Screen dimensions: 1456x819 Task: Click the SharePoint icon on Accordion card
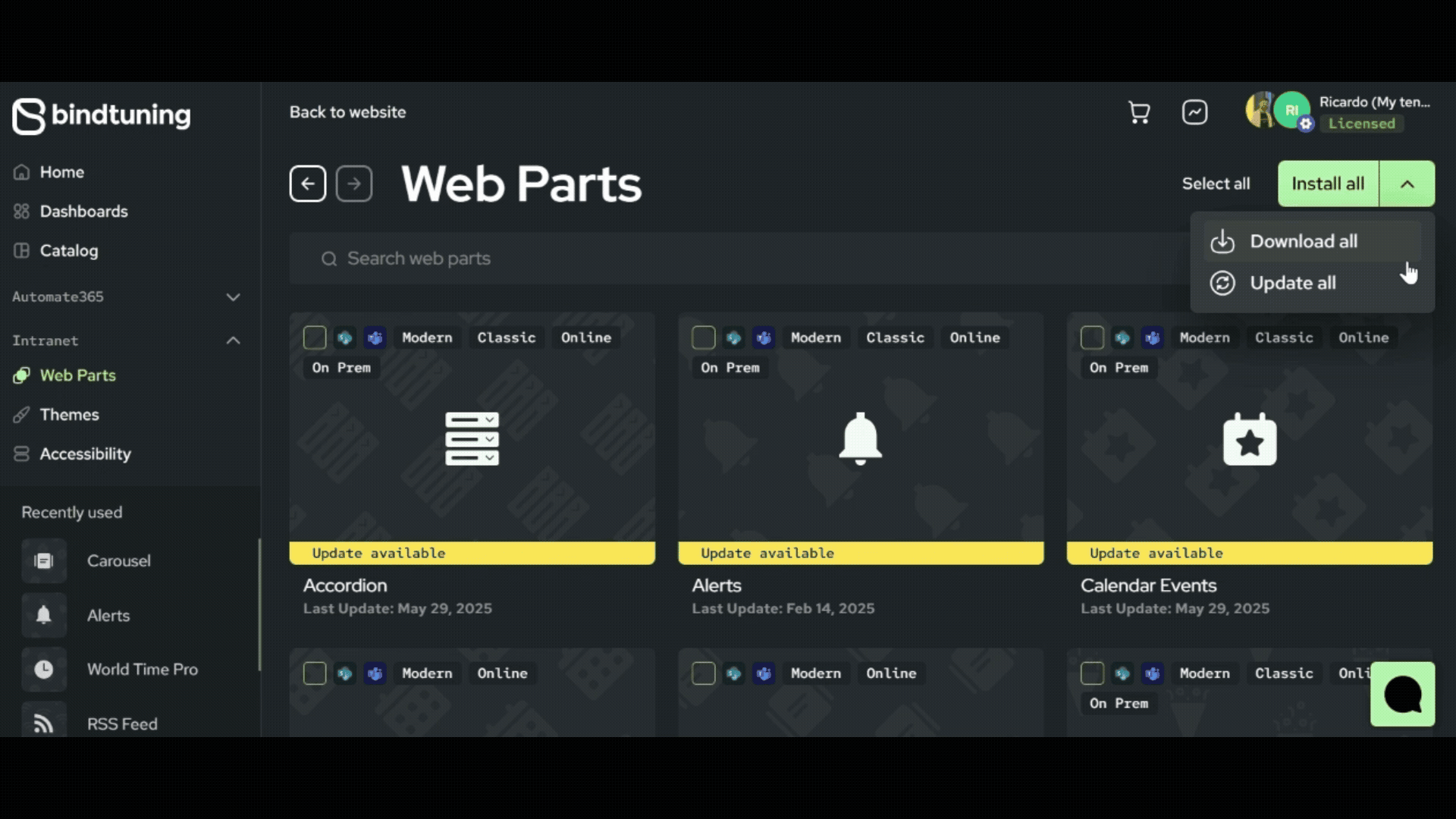[344, 337]
